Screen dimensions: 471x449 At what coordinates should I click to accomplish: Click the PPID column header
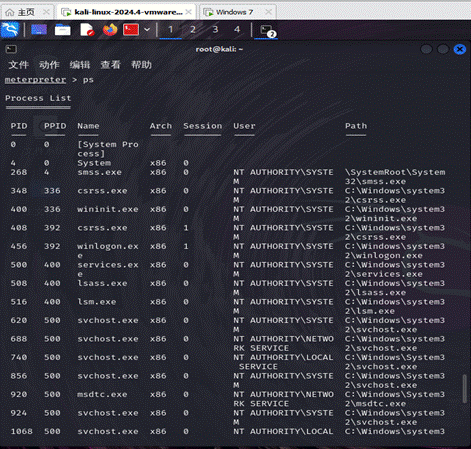55,126
